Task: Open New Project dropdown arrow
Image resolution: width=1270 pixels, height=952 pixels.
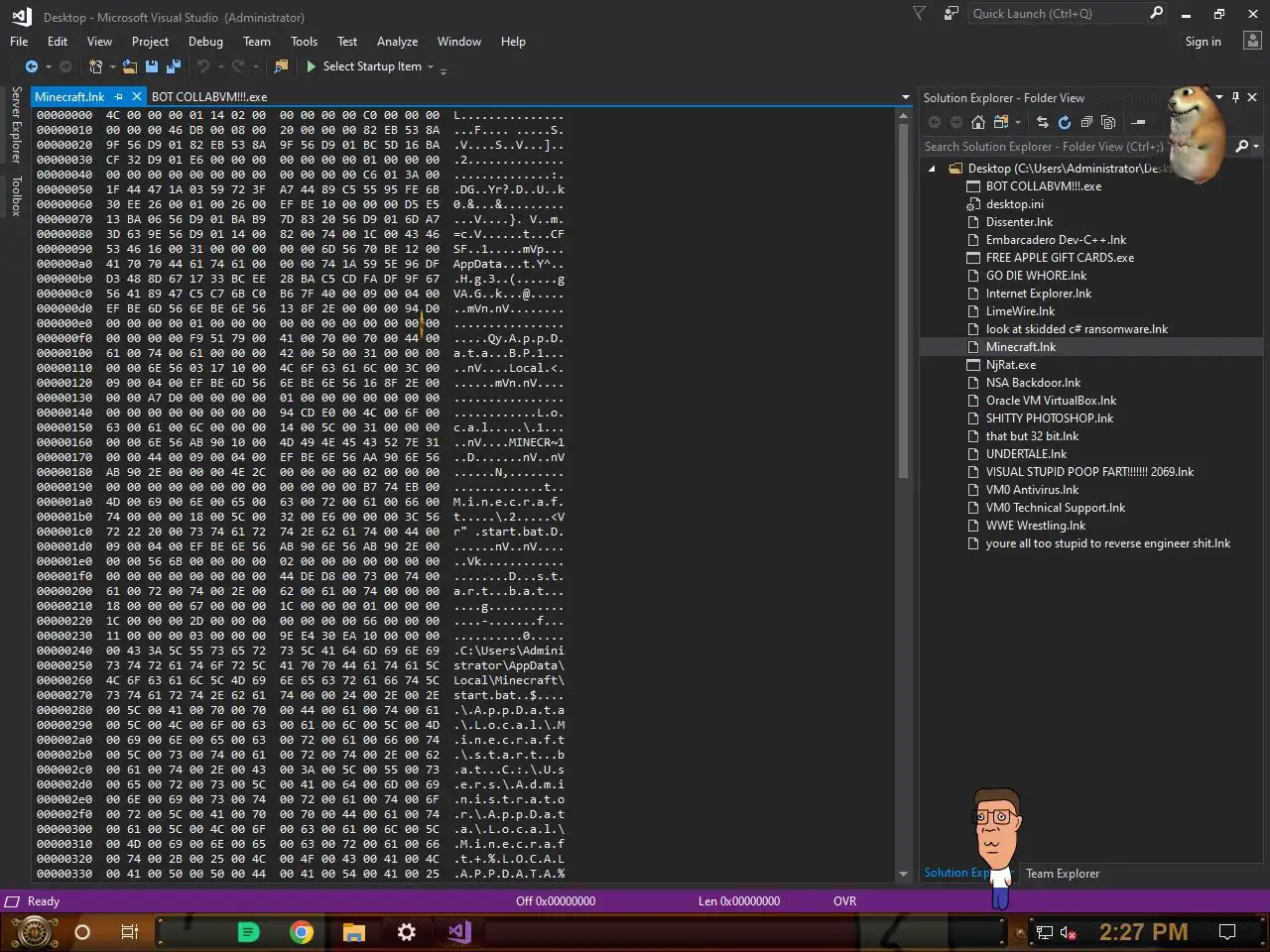Action: (x=112, y=66)
